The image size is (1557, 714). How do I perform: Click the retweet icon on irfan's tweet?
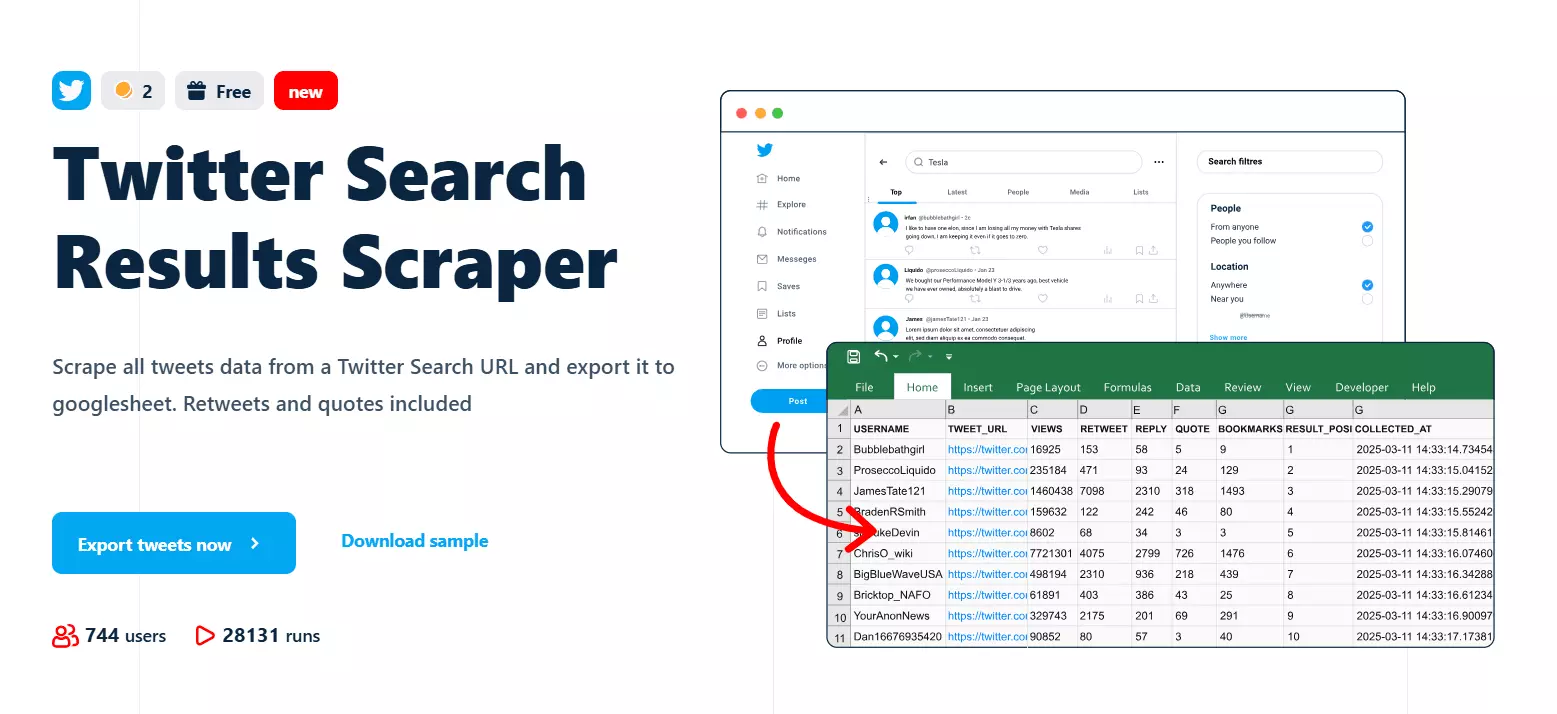[x=976, y=250]
